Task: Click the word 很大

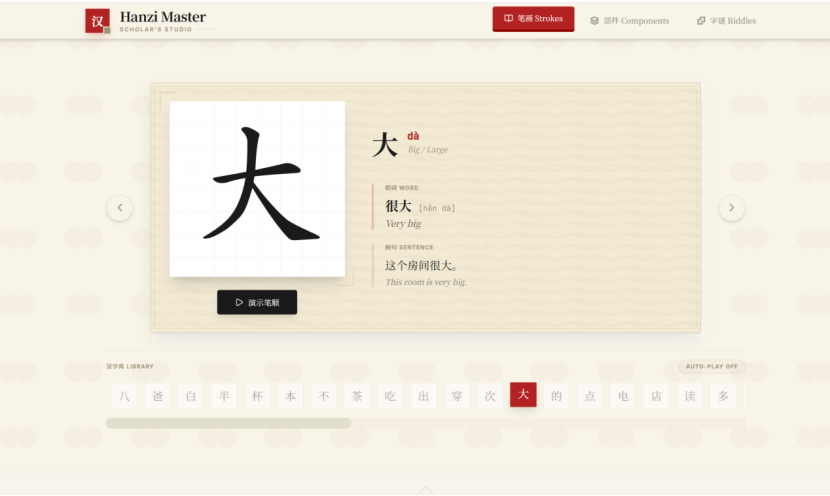Action: coord(398,206)
